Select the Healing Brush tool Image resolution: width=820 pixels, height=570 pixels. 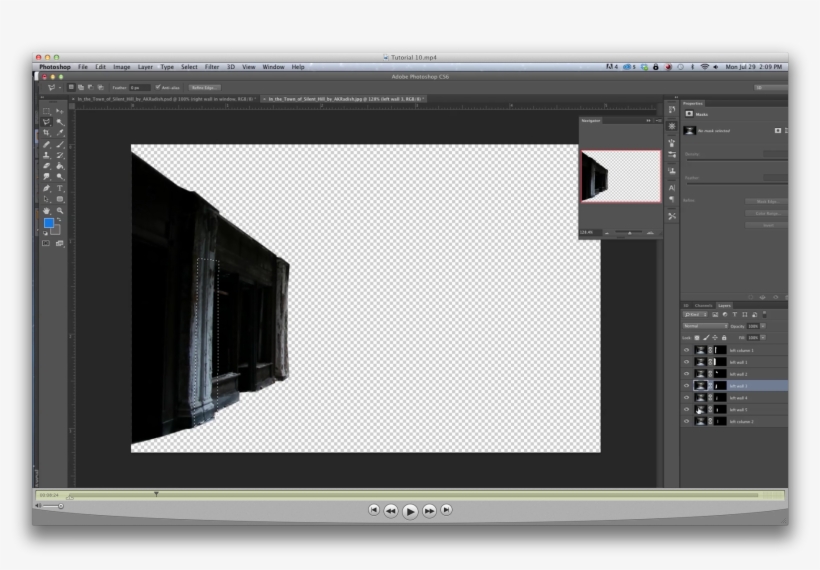point(47,144)
